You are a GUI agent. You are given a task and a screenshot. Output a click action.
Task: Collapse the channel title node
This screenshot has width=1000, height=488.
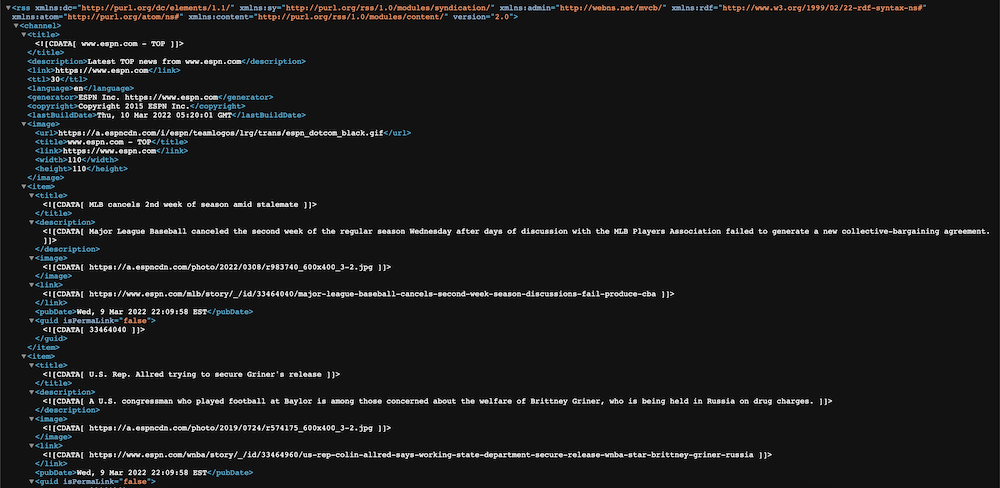[24, 34]
